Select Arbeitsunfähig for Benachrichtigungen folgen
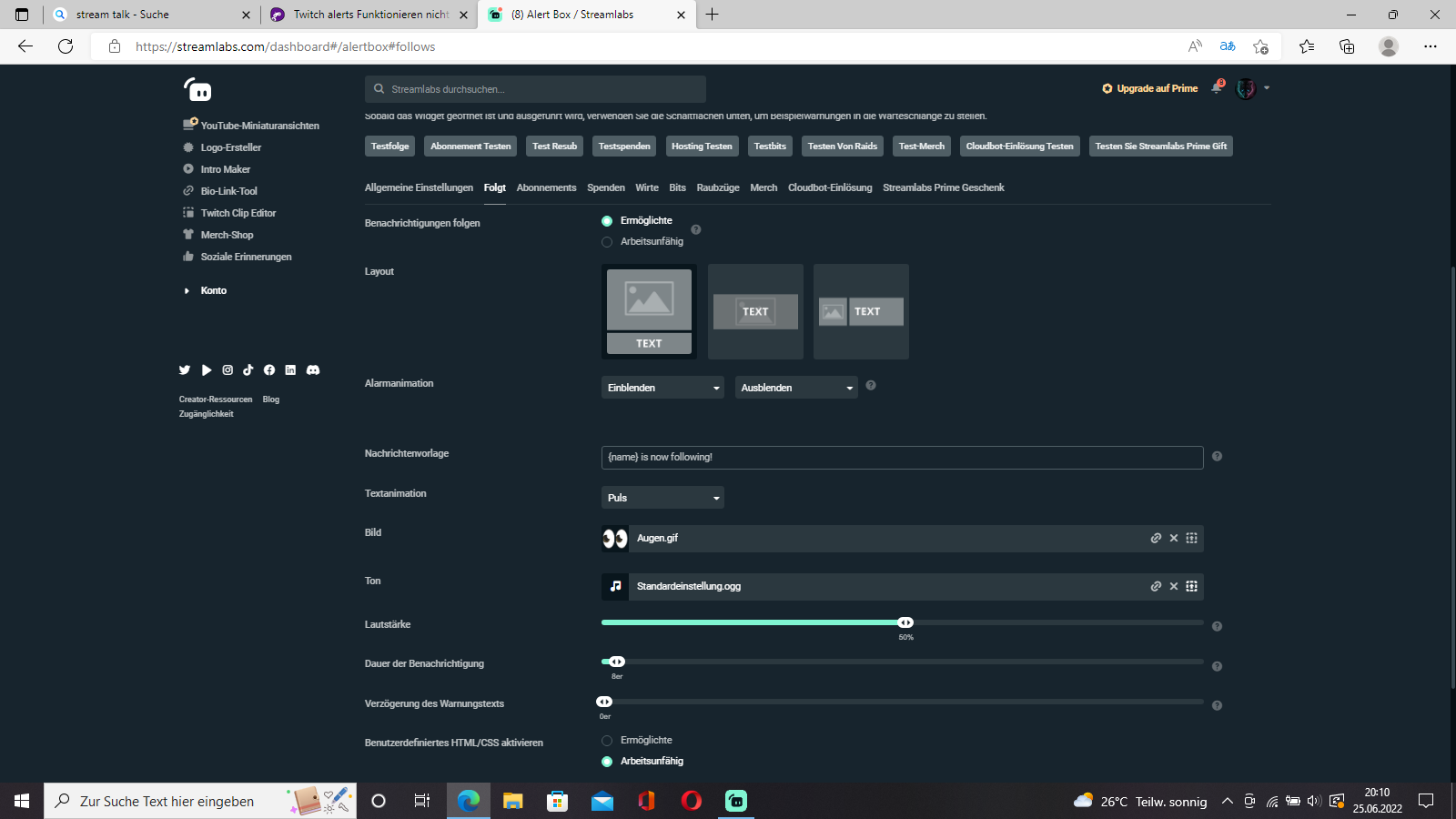The height and width of the screenshot is (819, 1456). (607, 242)
